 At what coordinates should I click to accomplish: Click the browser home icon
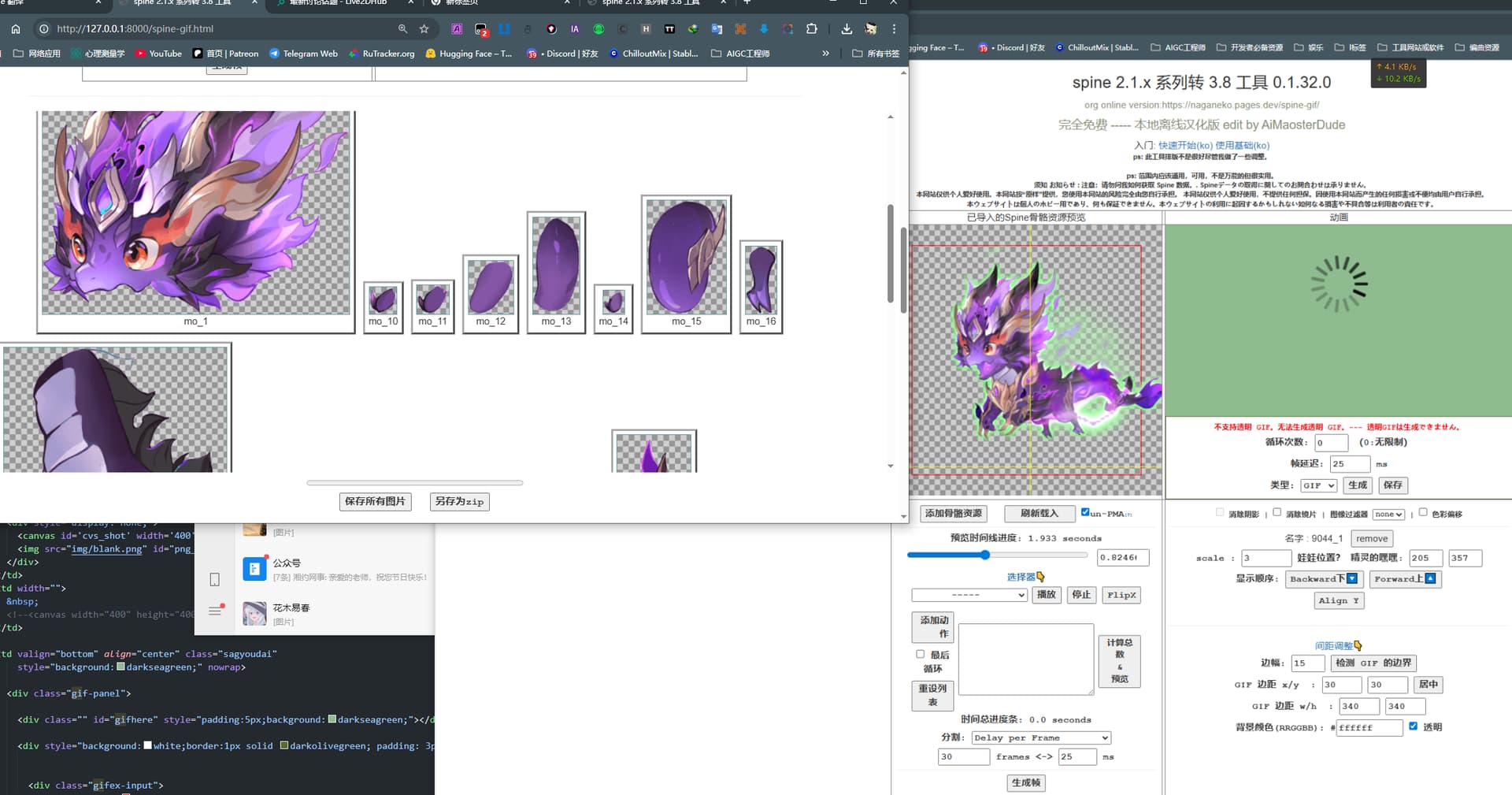16,29
